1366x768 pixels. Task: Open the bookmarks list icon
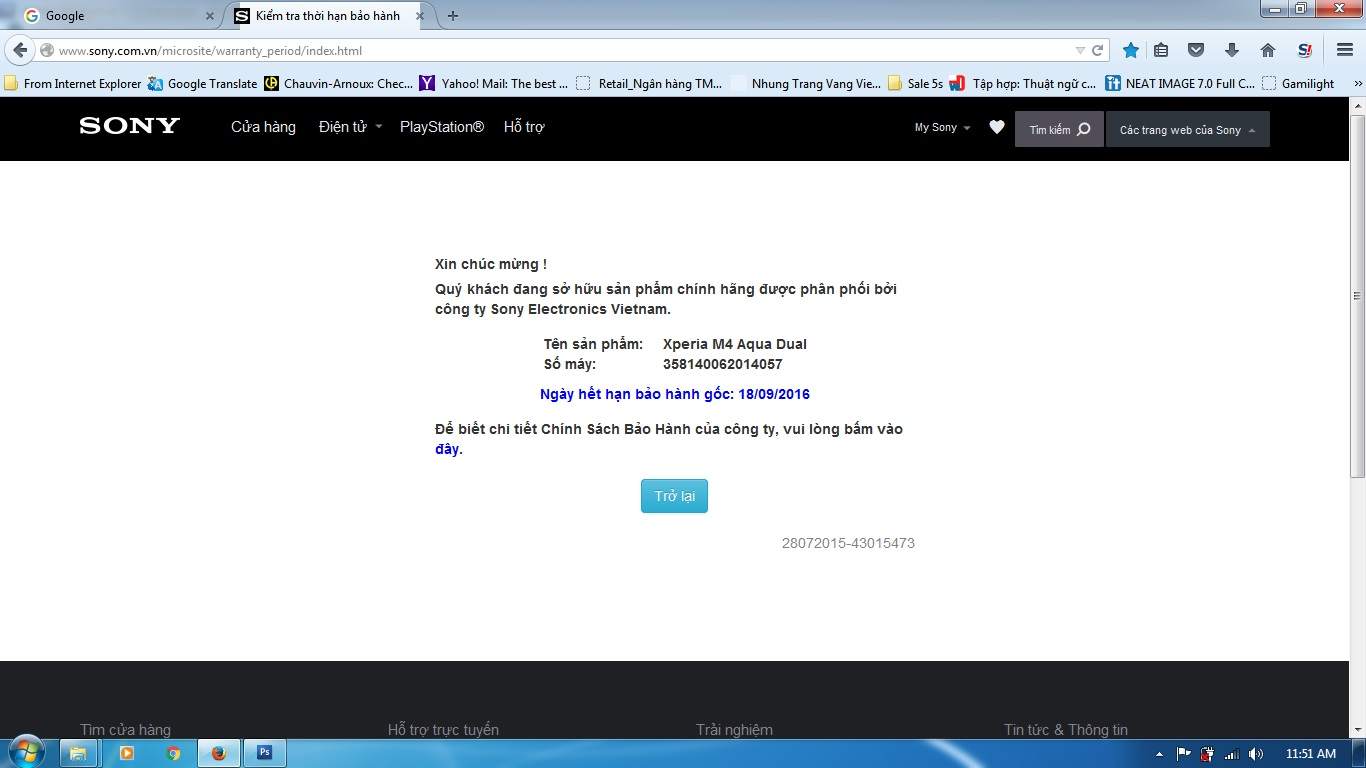pos(1161,50)
